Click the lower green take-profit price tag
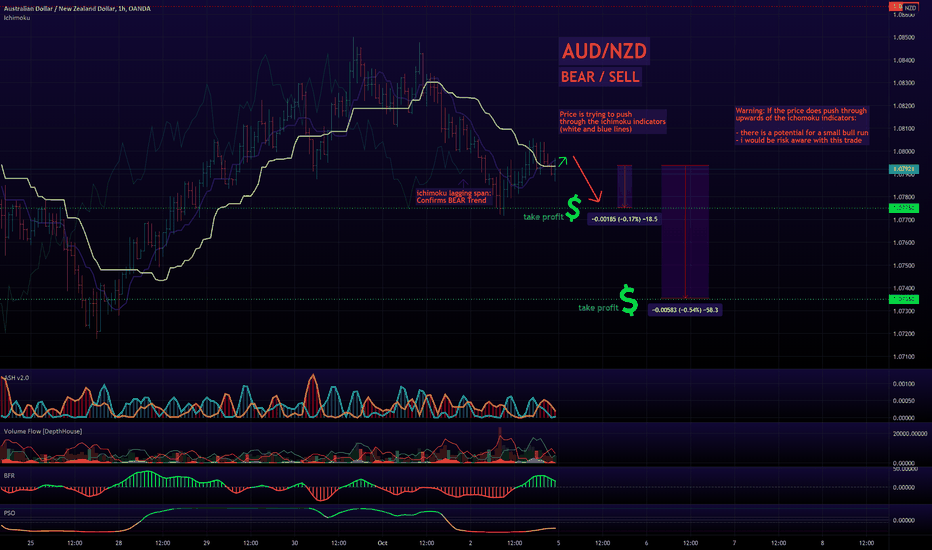This screenshot has width=932, height=550. point(903,299)
